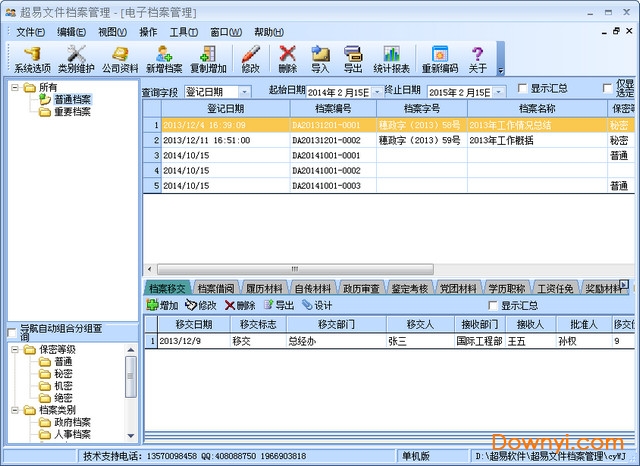Open the 关于 question mark icon
Screen dimensions: 640x466
478,59
